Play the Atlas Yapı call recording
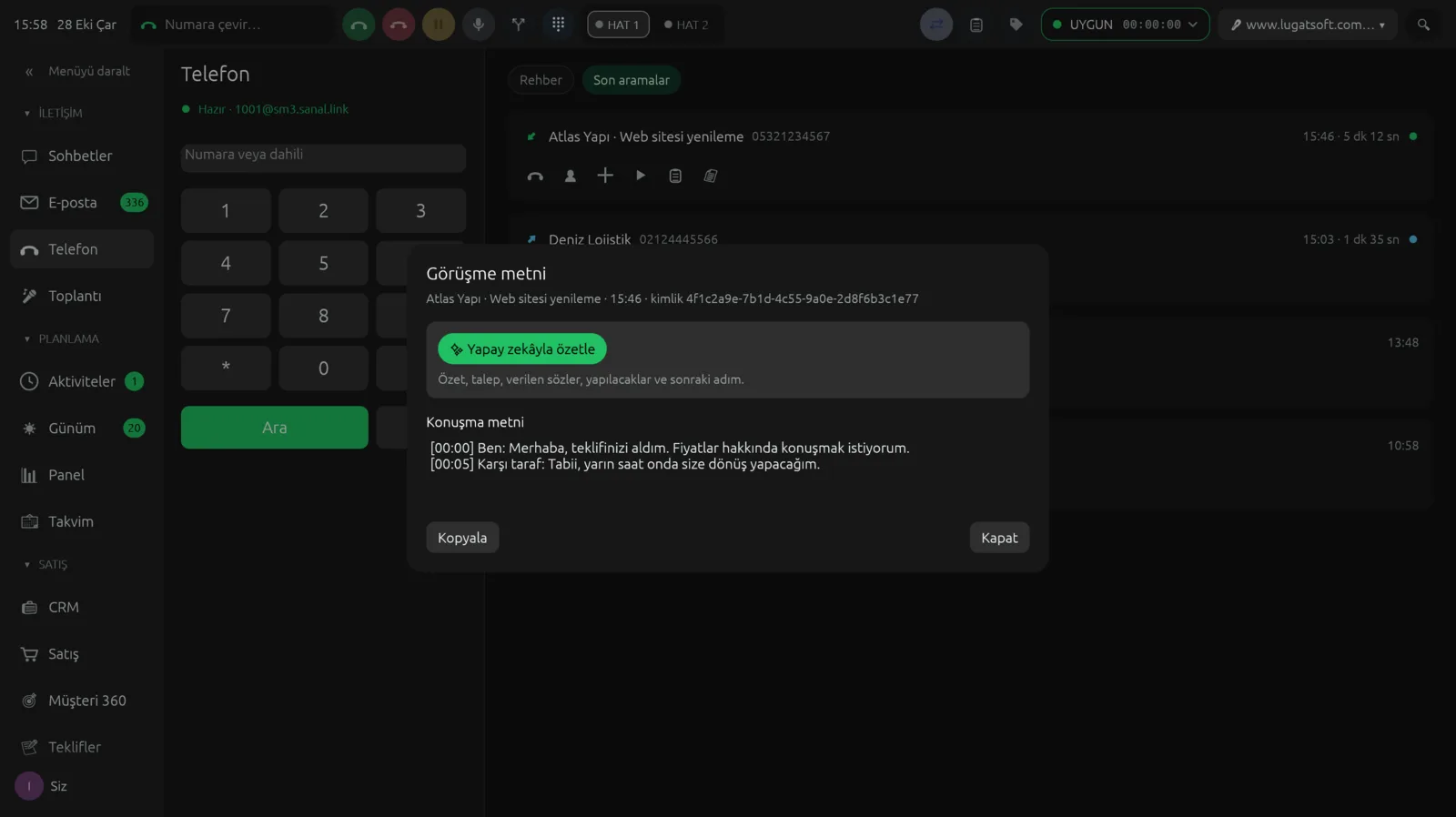 641,176
